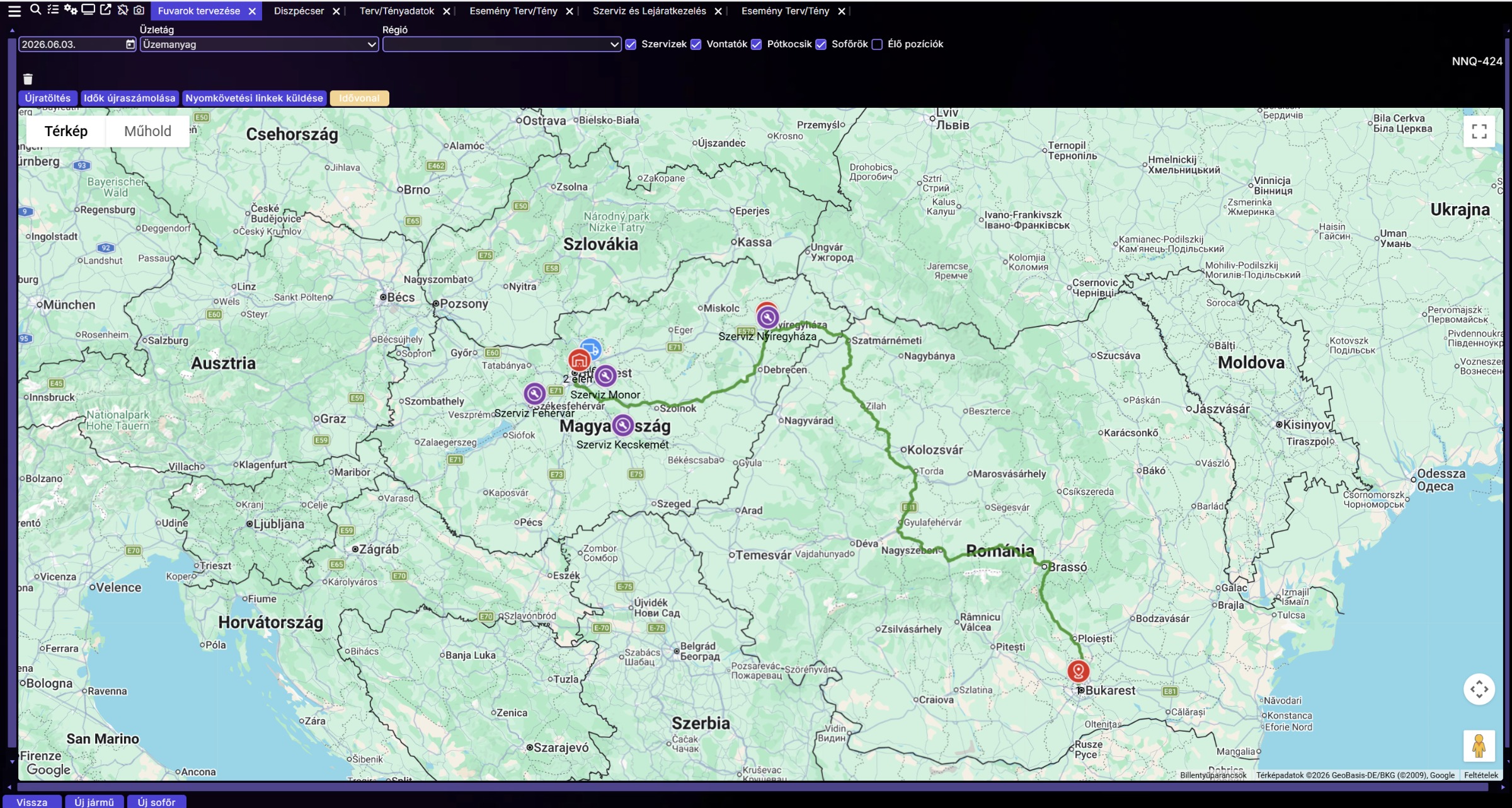Take a screenshot with camera icon

[139, 9]
